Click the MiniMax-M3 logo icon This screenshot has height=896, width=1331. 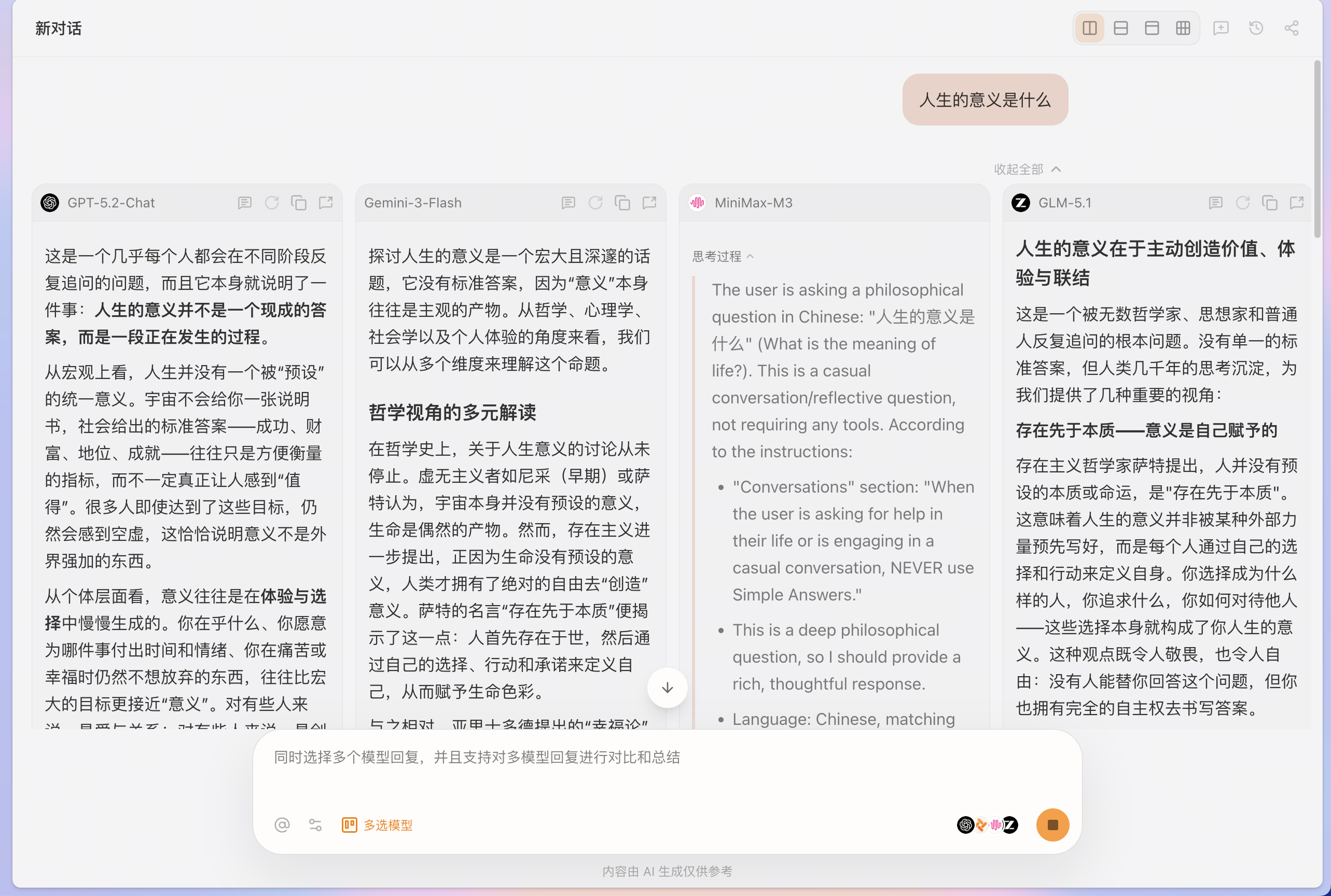click(x=697, y=203)
